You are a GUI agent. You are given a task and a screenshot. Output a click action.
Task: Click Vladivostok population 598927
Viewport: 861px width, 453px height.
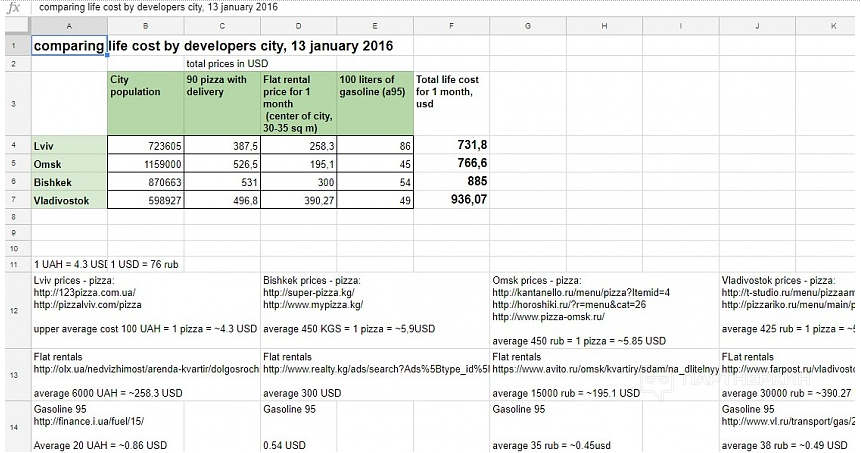(x=146, y=200)
